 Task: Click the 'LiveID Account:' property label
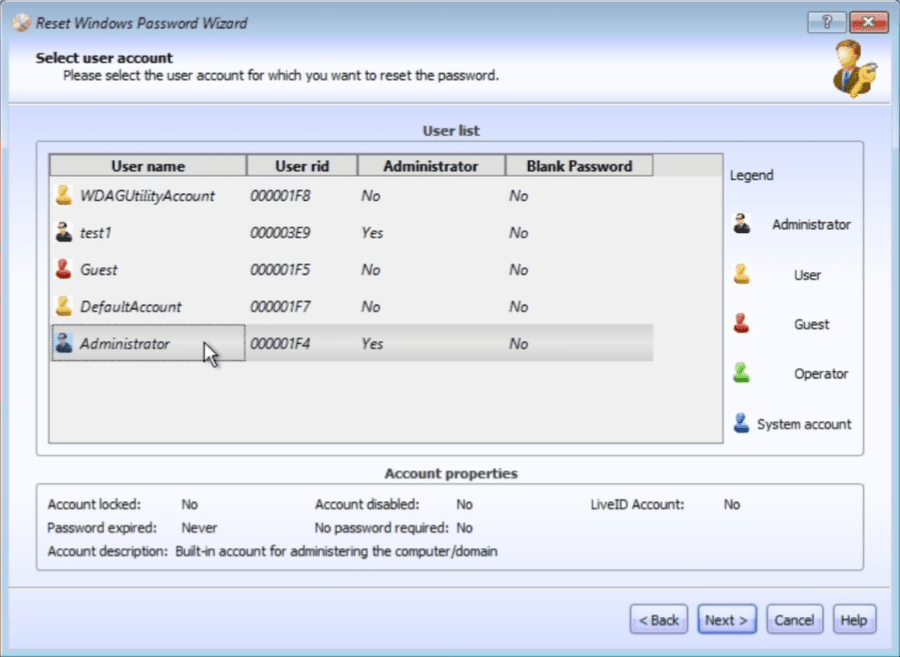[x=637, y=504]
